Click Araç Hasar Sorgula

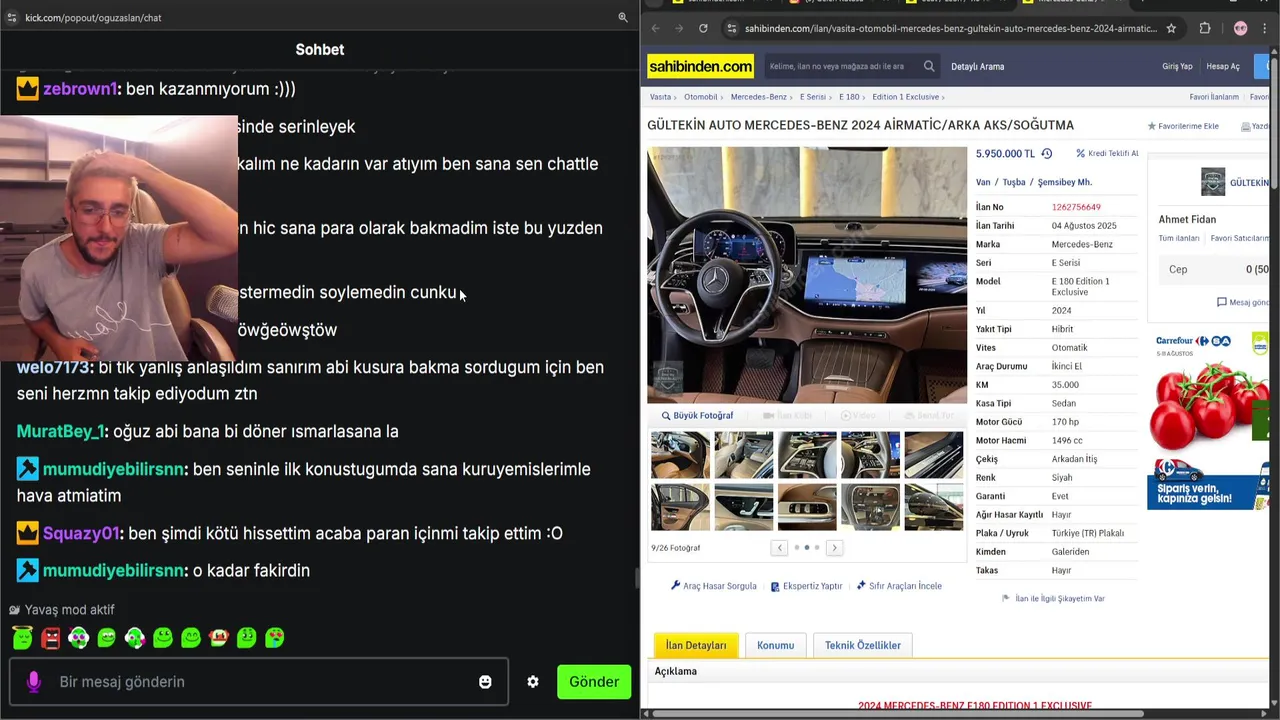[714, 586]
